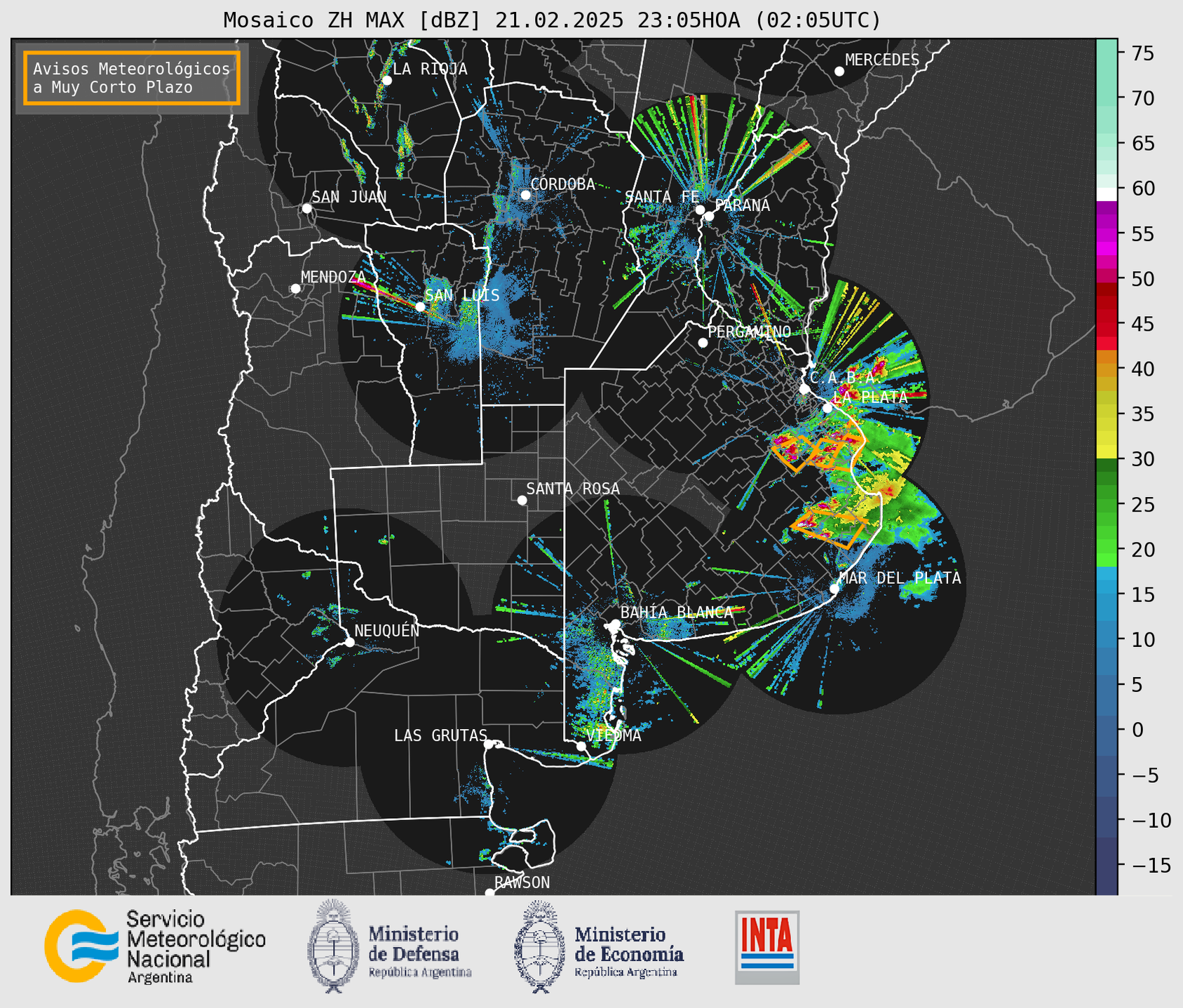Click the SAN LUIS city label
Image resolution: width=1183 pixels, height=1008 pixels.
pyautogui.click(x=462, y=295)
